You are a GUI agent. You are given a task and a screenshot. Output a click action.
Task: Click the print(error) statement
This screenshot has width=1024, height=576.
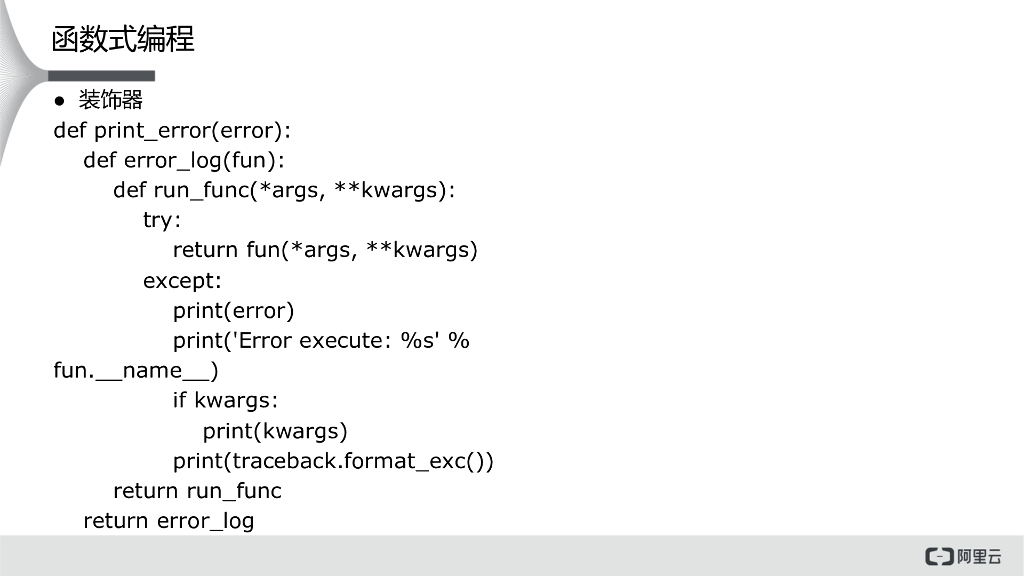click(x=233, y=311)
